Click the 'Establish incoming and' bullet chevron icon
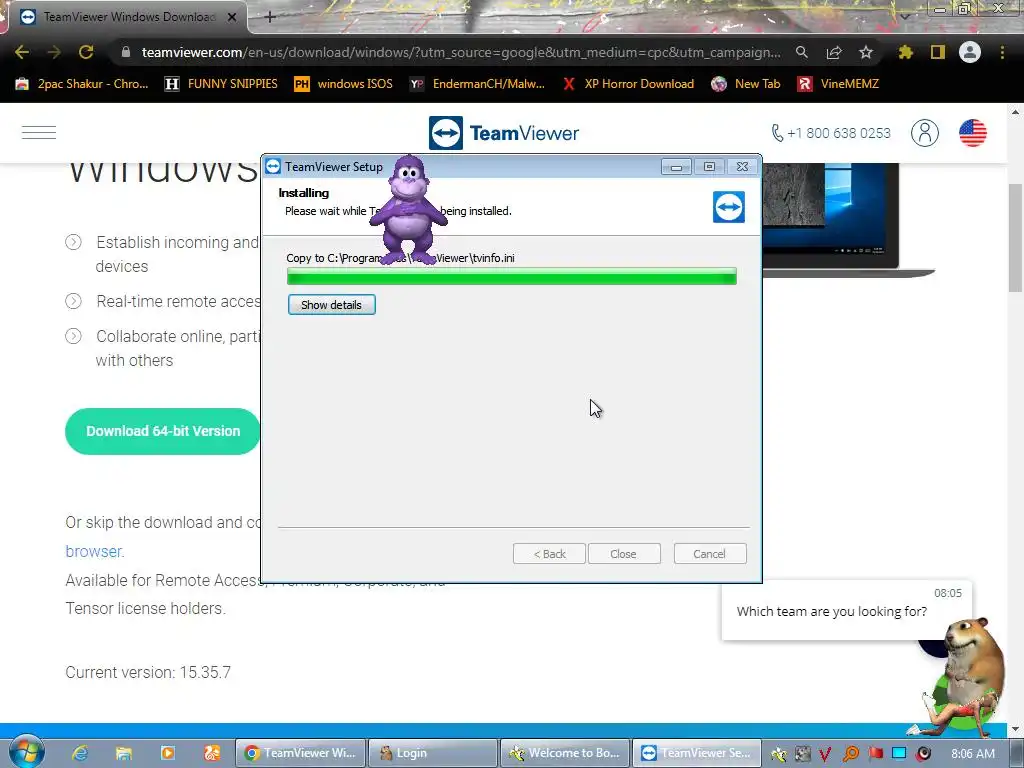The image size is (1024, 768). point(74,242)
